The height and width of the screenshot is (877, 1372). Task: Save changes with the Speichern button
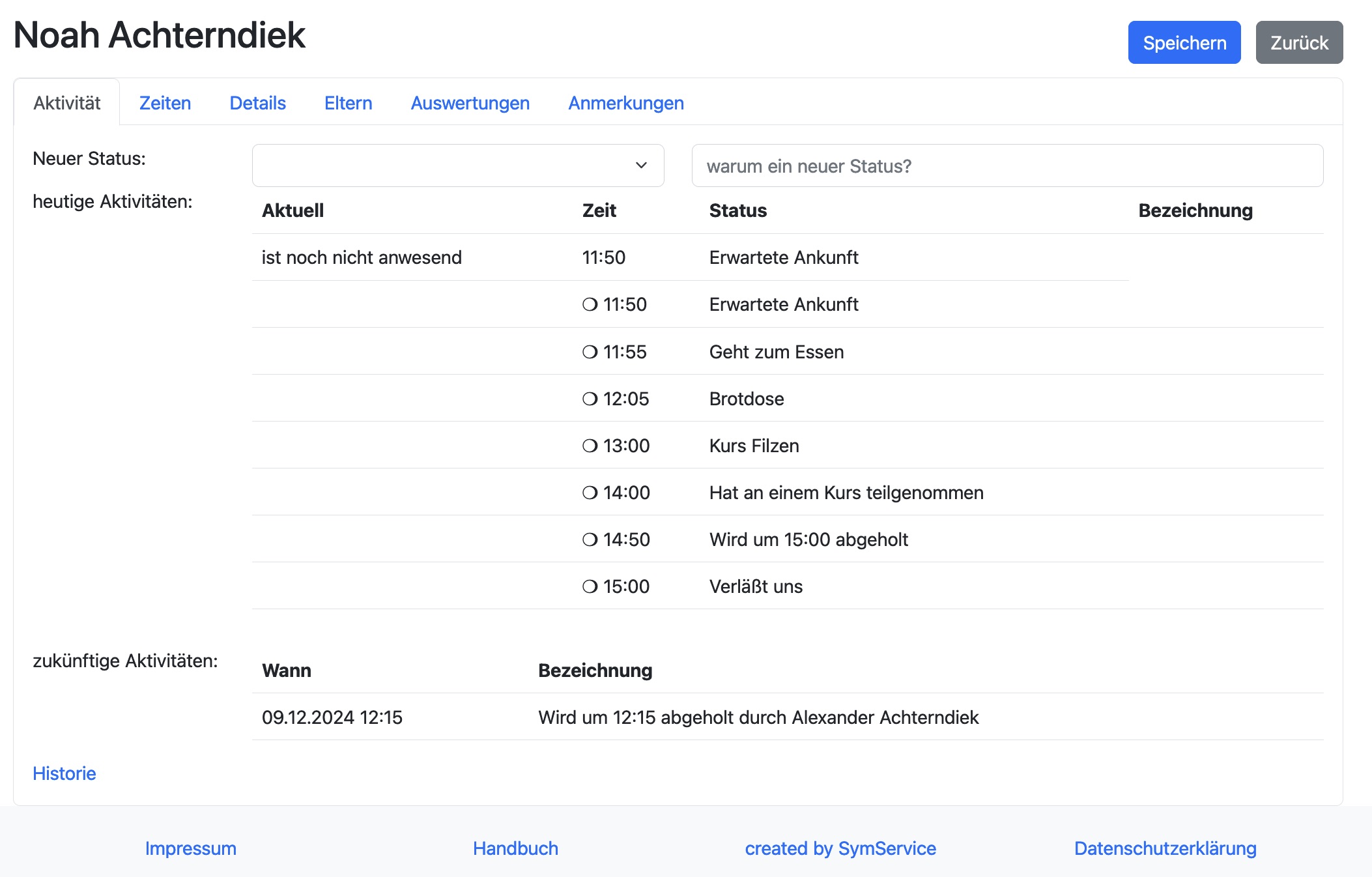coord(1184,42)
